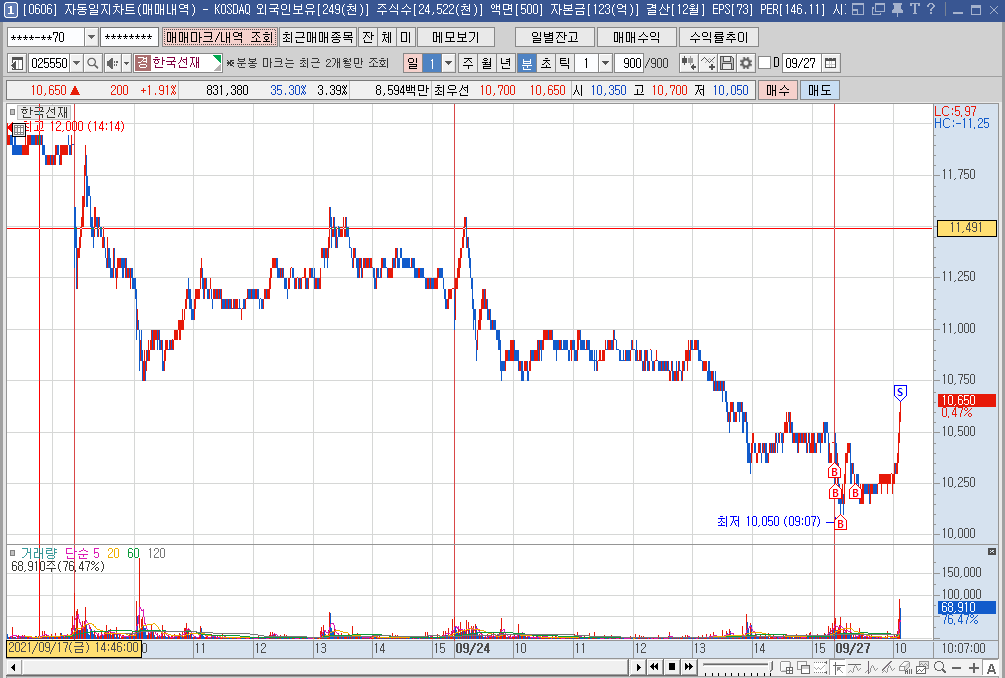
Task: Open the stock code search magnifier
Action: [93, 63]
